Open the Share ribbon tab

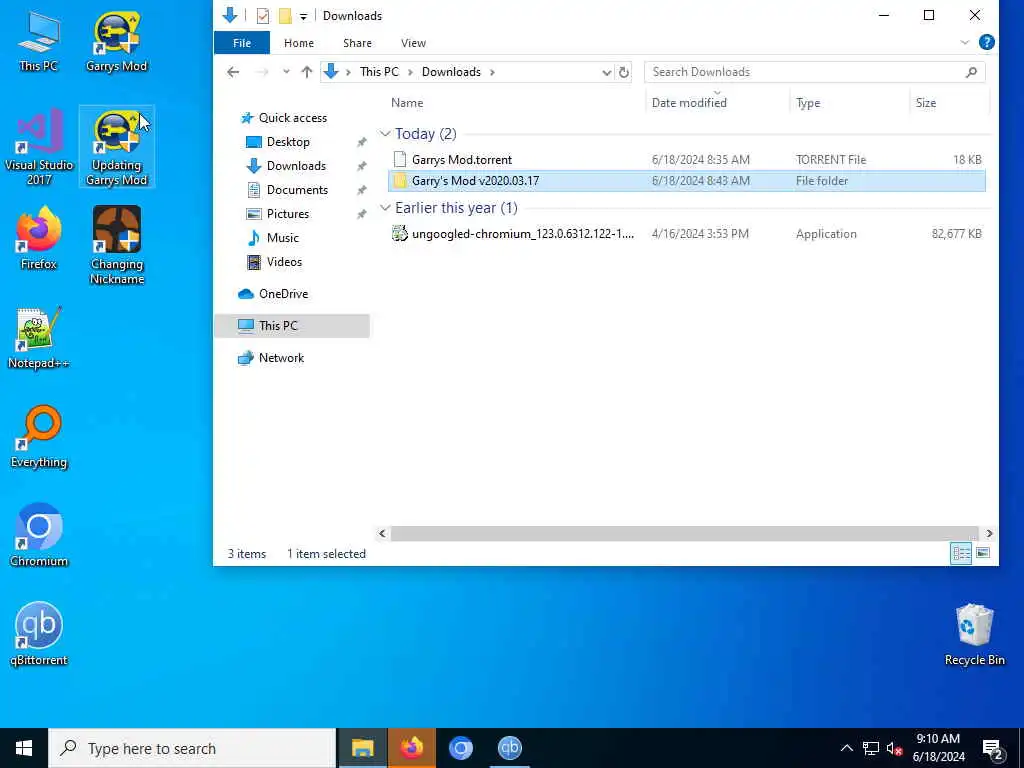pos(357,43)
